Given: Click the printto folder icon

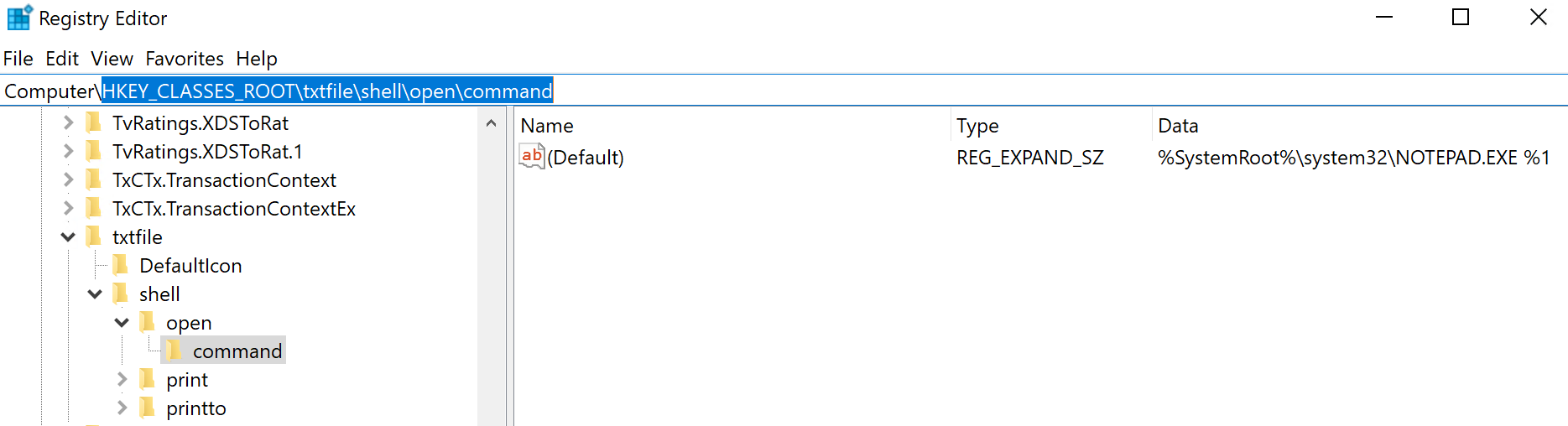Looking at the screenshot, I should tap(148, 408).
